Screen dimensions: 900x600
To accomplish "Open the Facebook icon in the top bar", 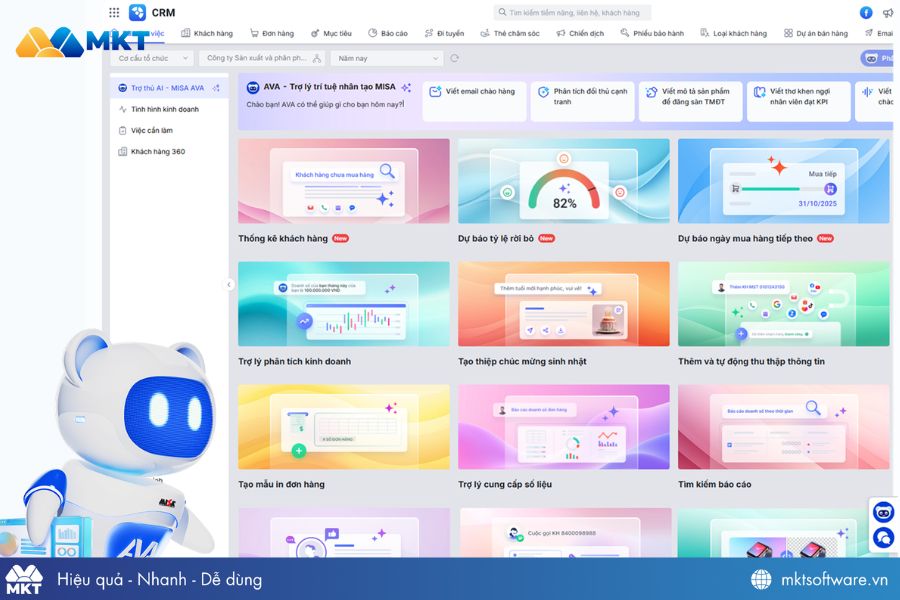I will (x=866, y=12).
